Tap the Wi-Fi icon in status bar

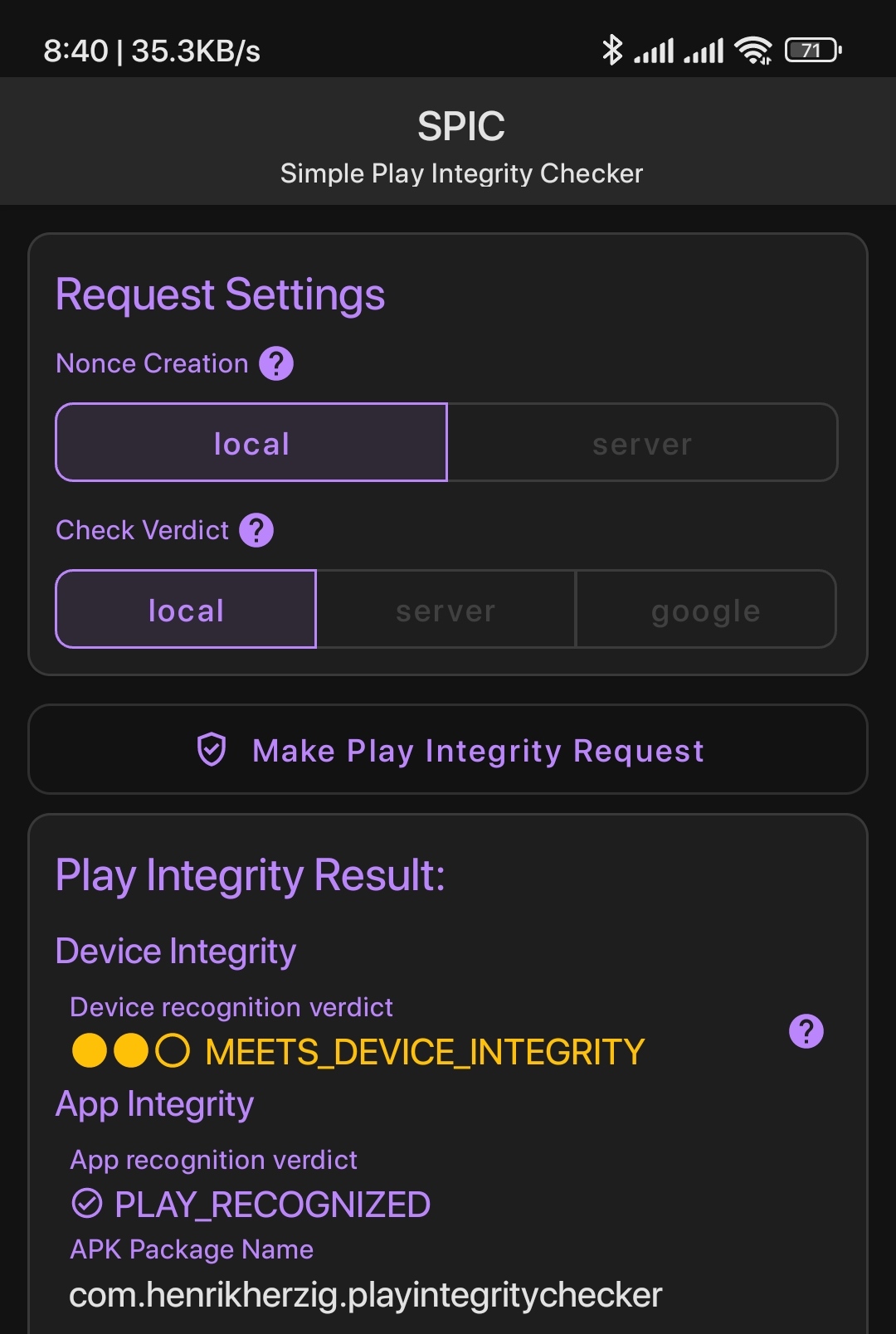coord(753,50)
